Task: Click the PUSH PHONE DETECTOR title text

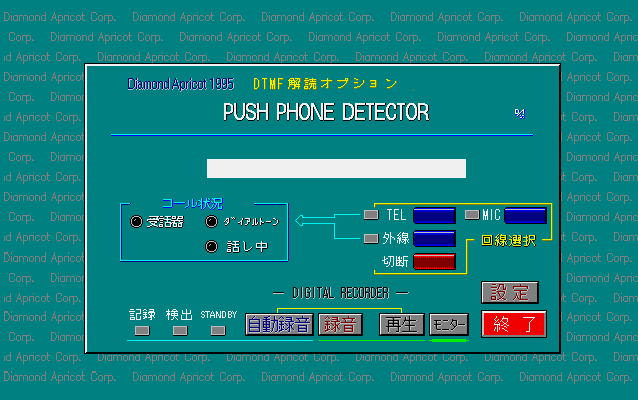Action: 326,112
